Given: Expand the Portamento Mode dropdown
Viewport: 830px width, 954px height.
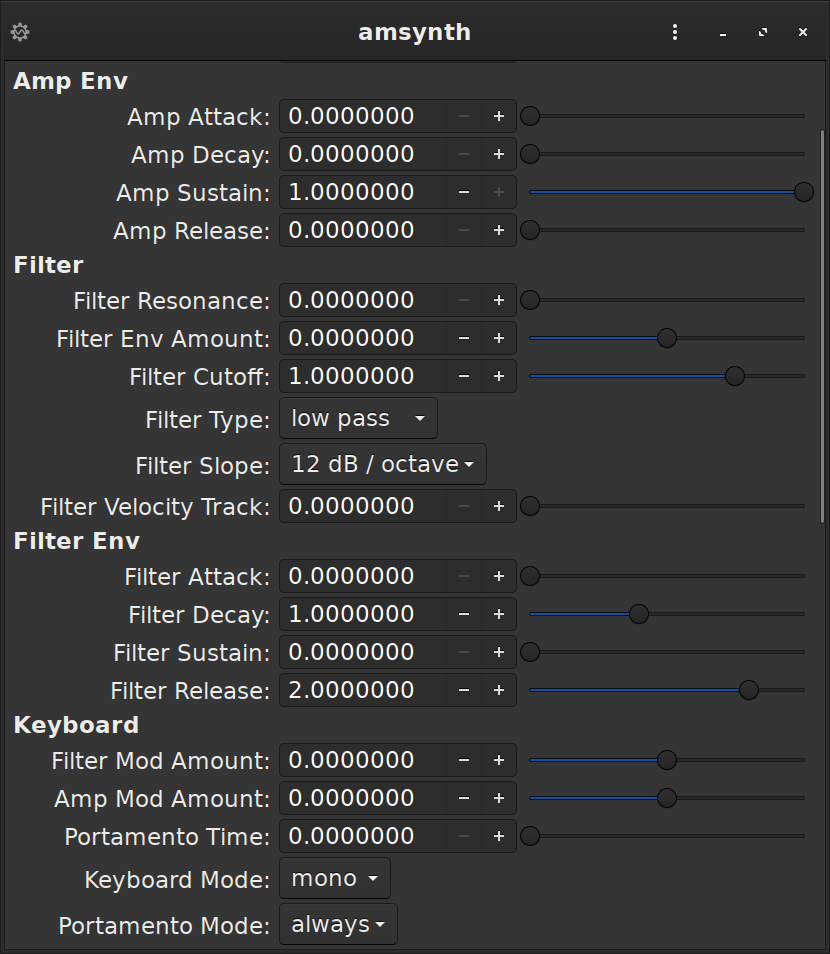Looking at the screenshot, I should 338,925.
